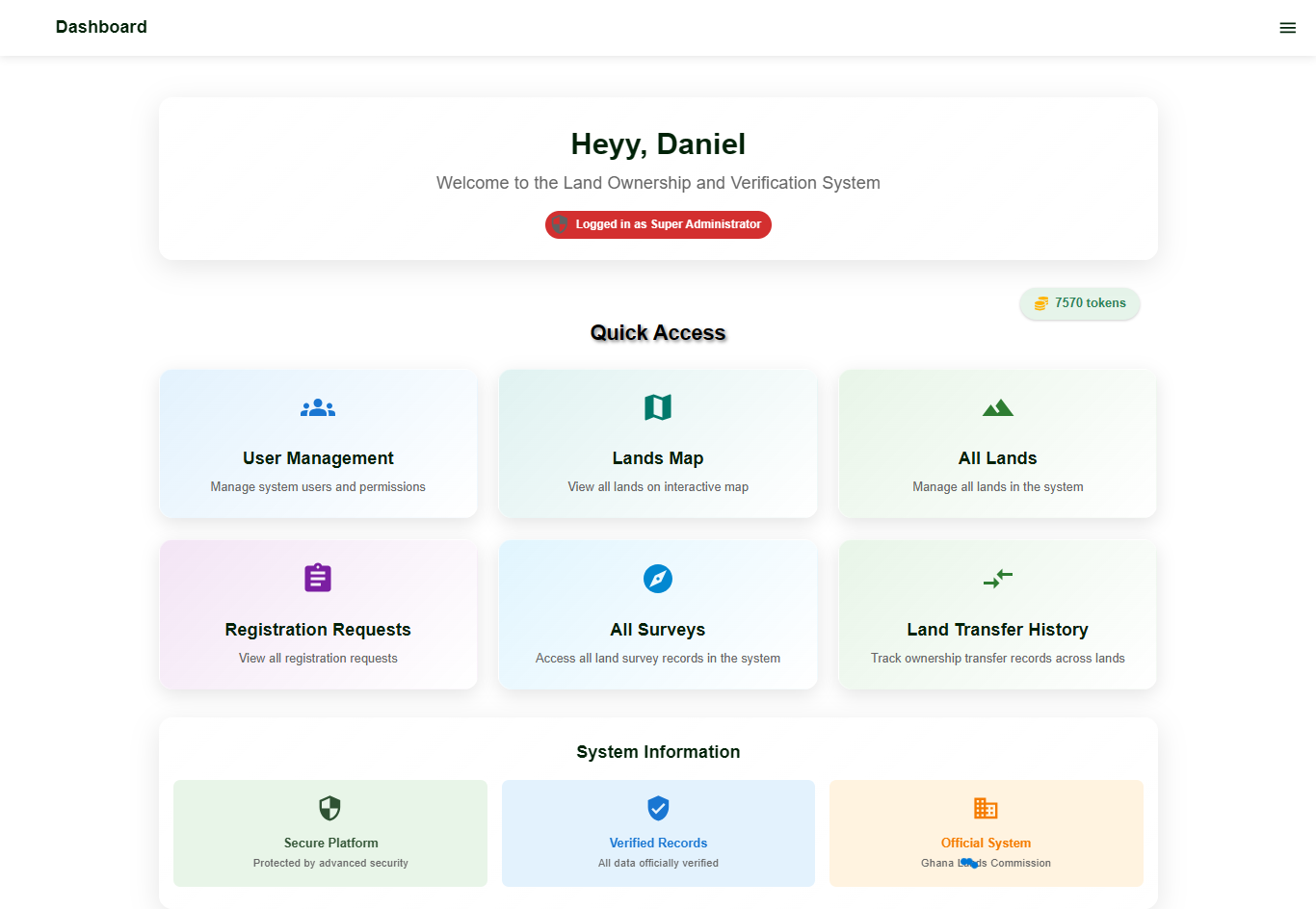Click the Verified Records checkmark shield icon

click(658, 808)
